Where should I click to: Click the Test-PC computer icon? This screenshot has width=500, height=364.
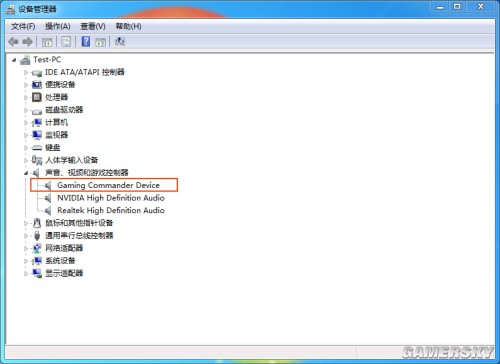25,60
